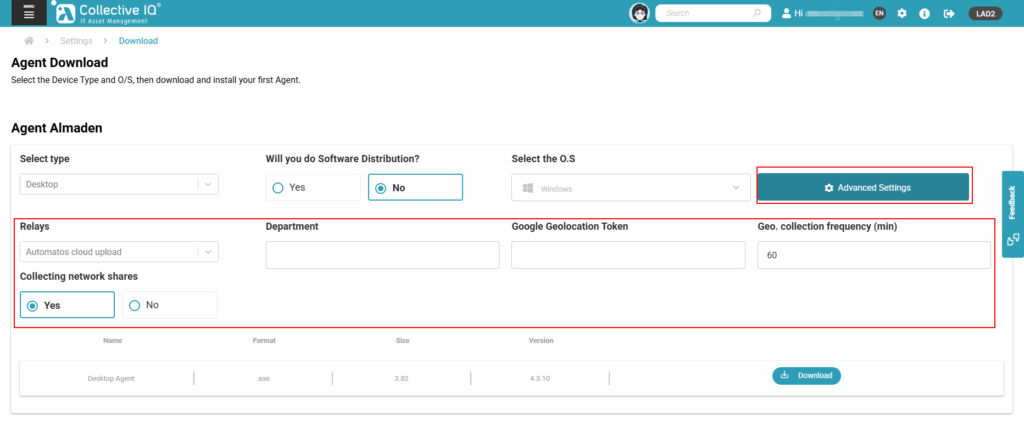Viewport: 1024px width, 421px height.
Task: Expand the Select the O.S dropdown
Action: (x=630, y=187)
